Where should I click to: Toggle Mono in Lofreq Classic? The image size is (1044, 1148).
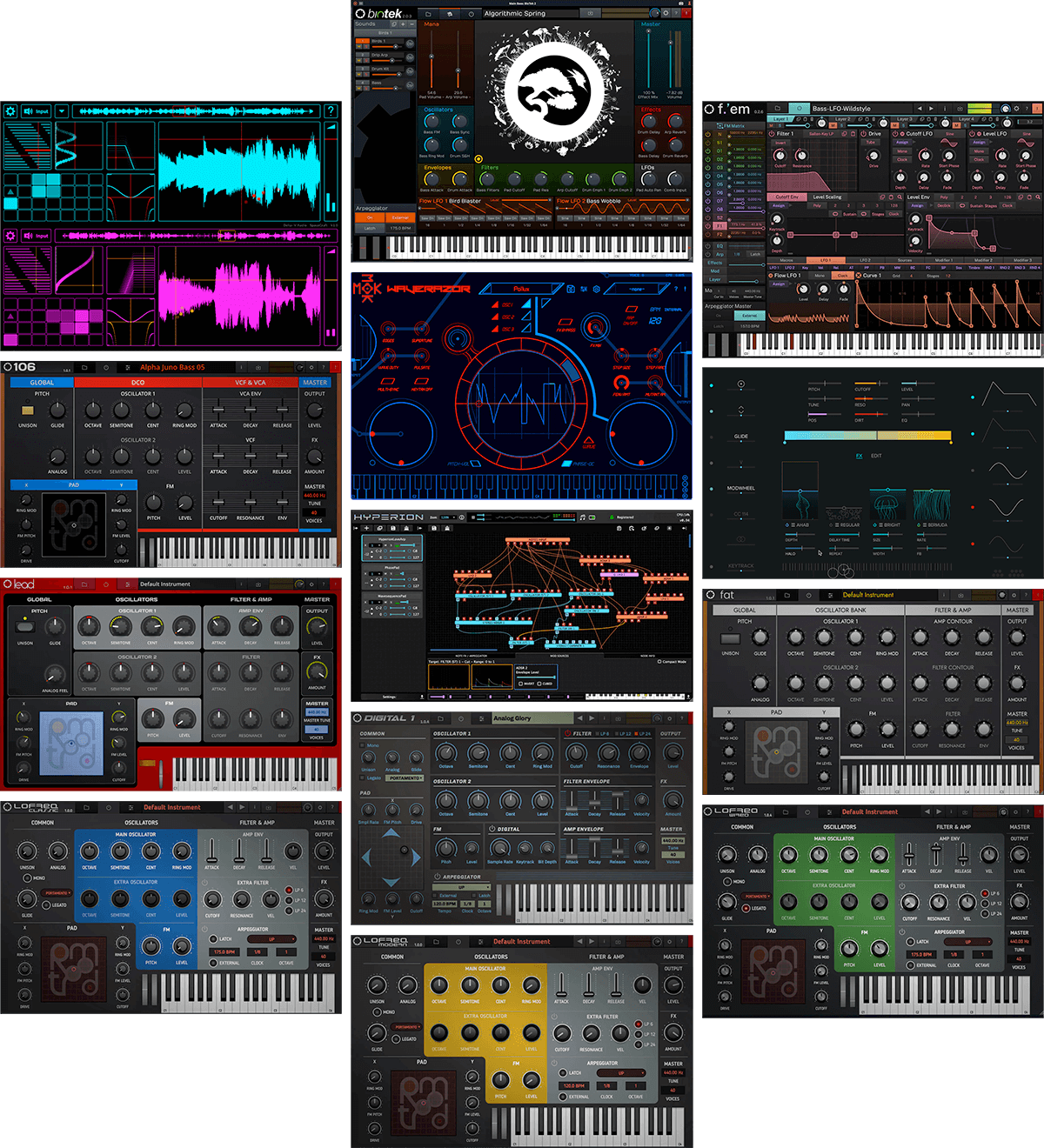coord(26,878)
